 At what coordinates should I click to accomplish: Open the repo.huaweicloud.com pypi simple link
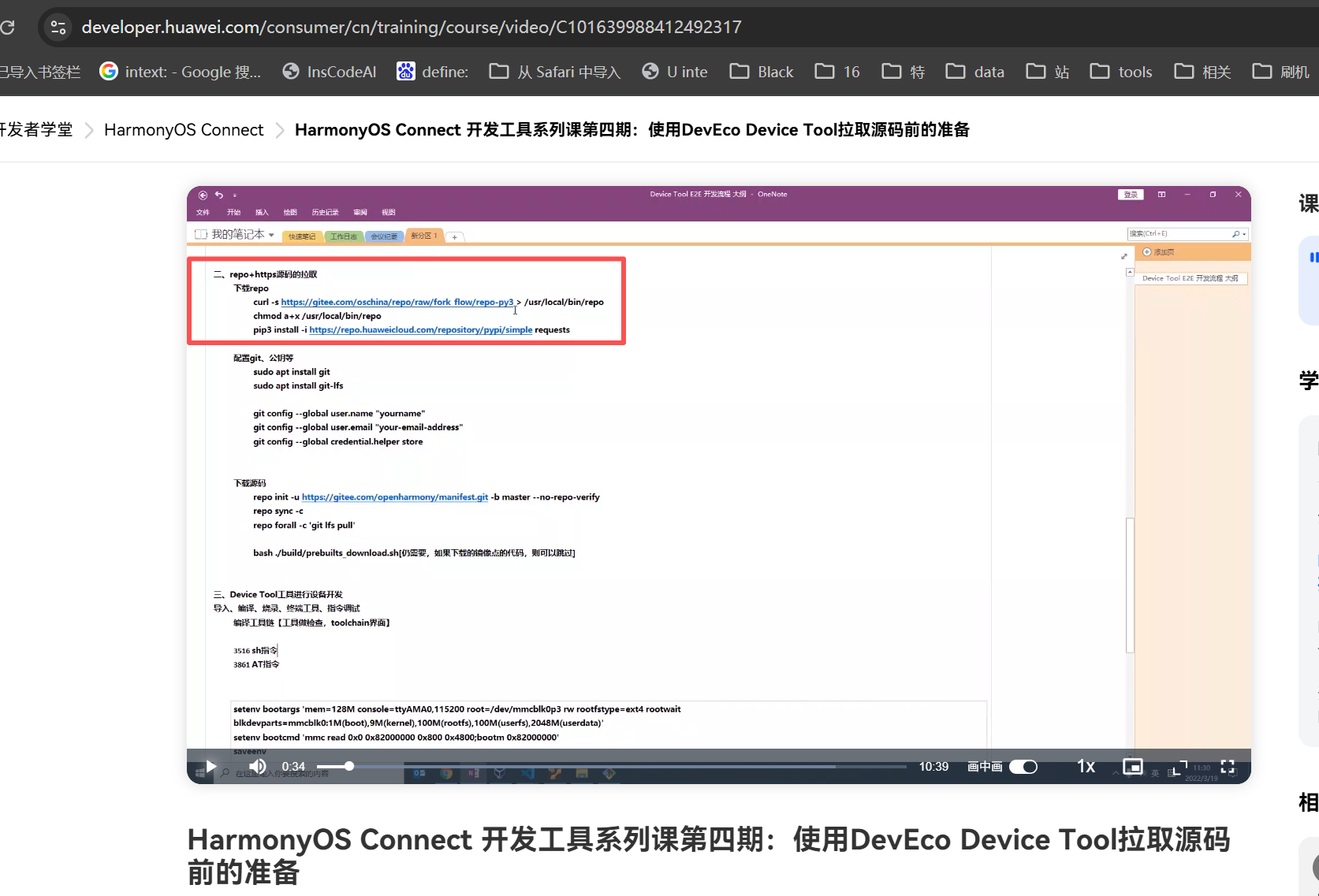click(x=421, y=330)
